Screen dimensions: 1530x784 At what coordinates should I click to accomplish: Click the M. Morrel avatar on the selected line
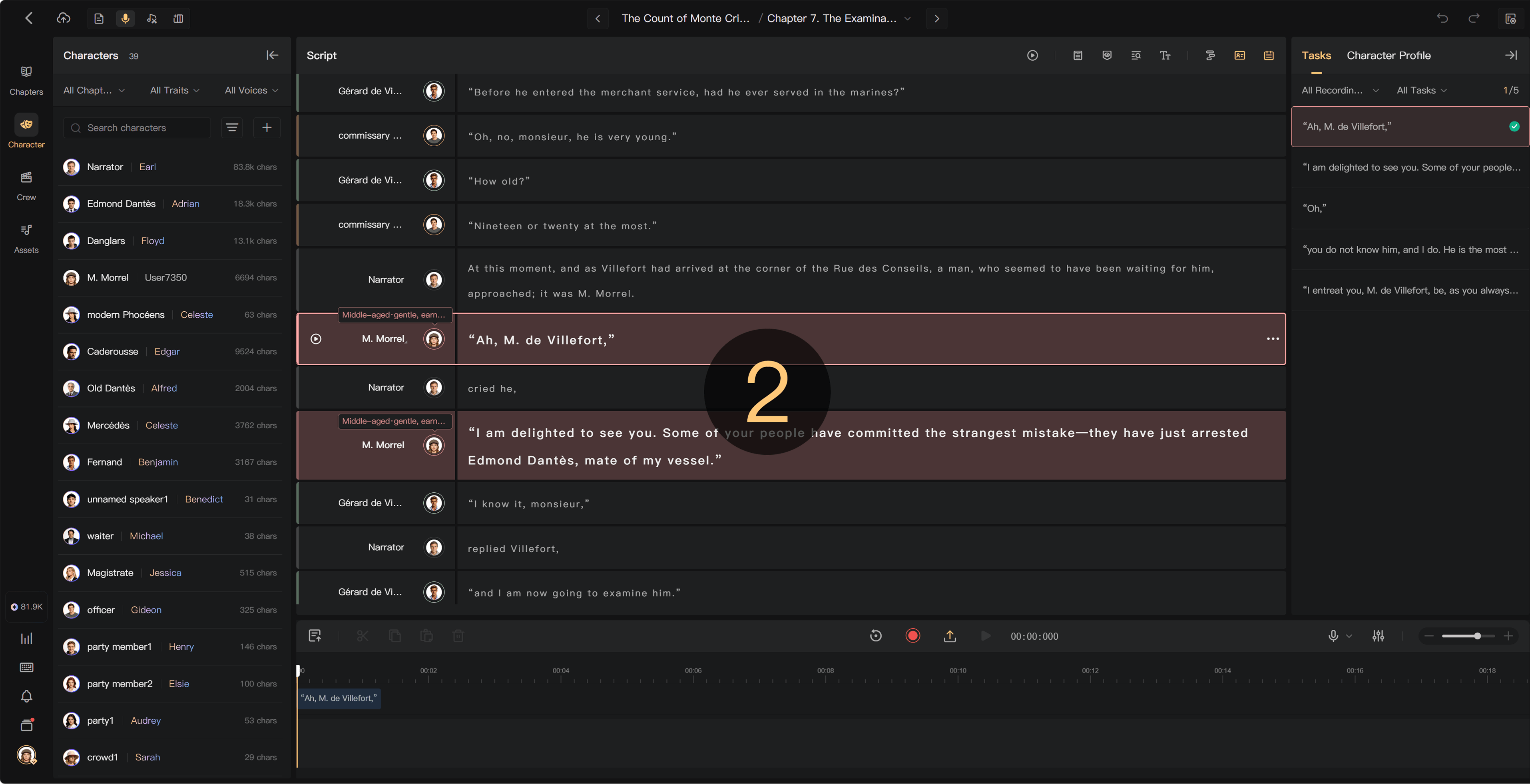pyautogui.click(x=434, y=338)
